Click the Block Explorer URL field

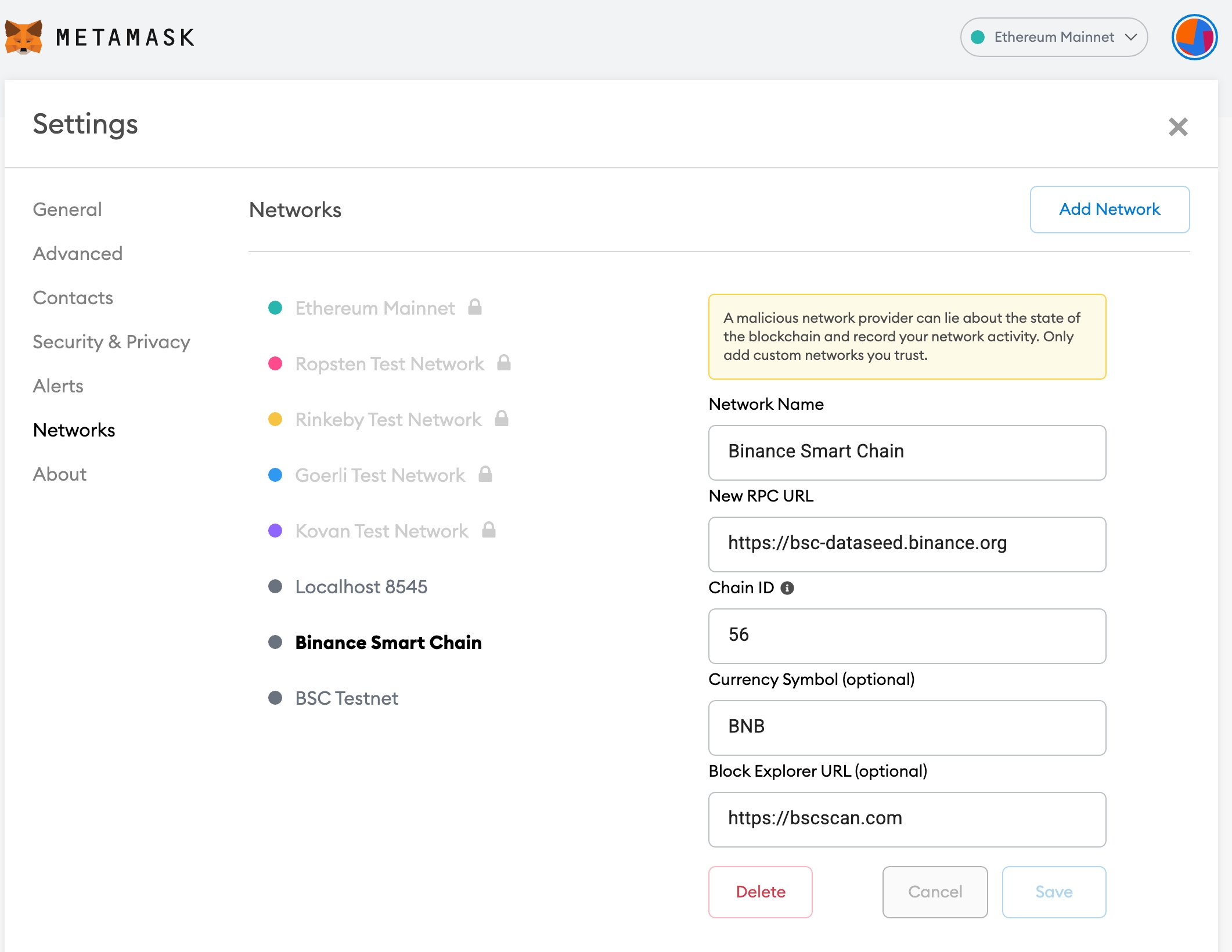pos(907,819)
